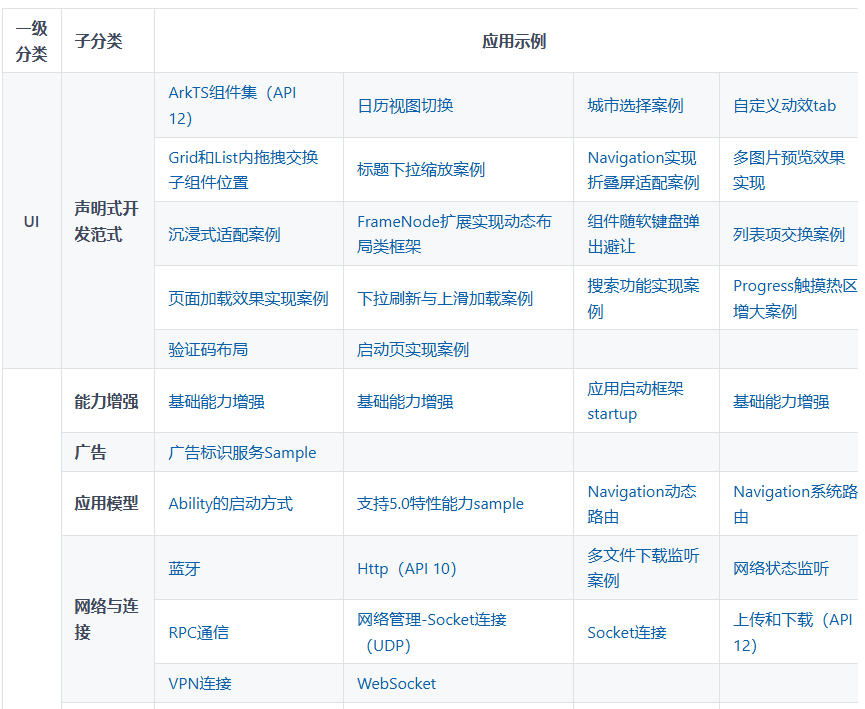Open the 支持5.0特性能力sample link
This screenshot has width=865, height=709.
440,504
